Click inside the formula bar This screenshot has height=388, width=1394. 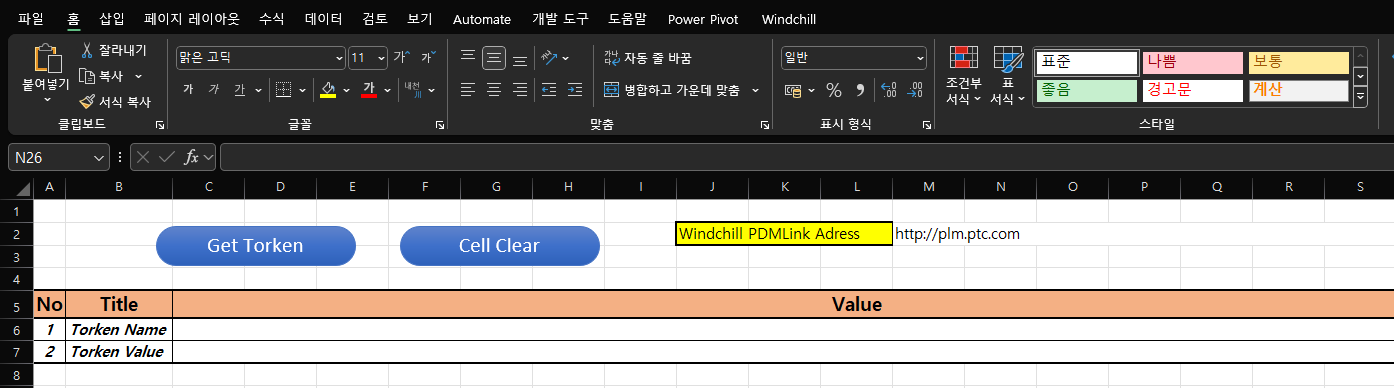pyautogui.click(x=806, y=157)
